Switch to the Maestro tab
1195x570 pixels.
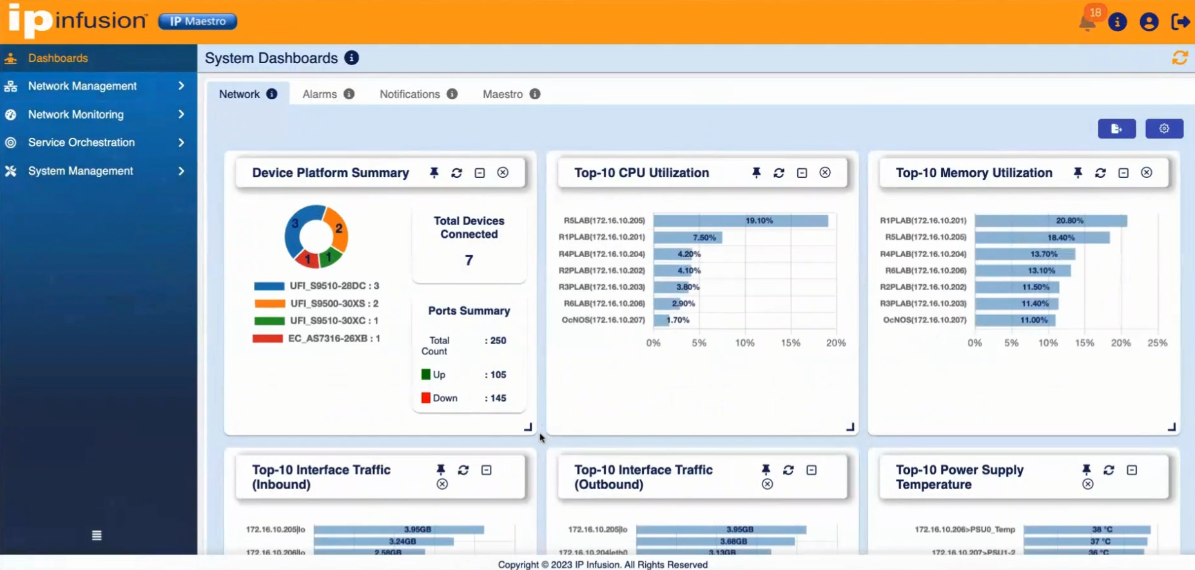pos(511,94)
